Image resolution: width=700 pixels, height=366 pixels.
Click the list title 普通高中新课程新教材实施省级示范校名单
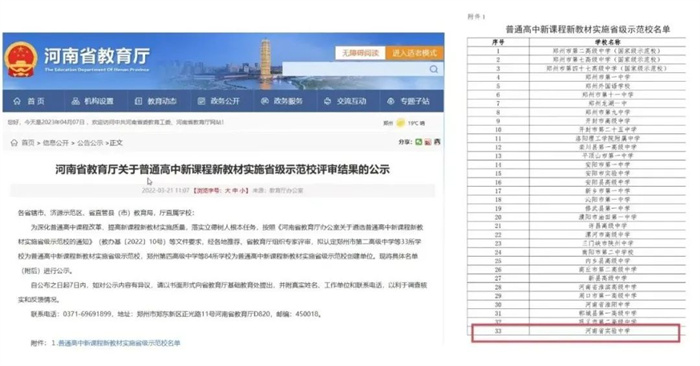tap(588, 29)
